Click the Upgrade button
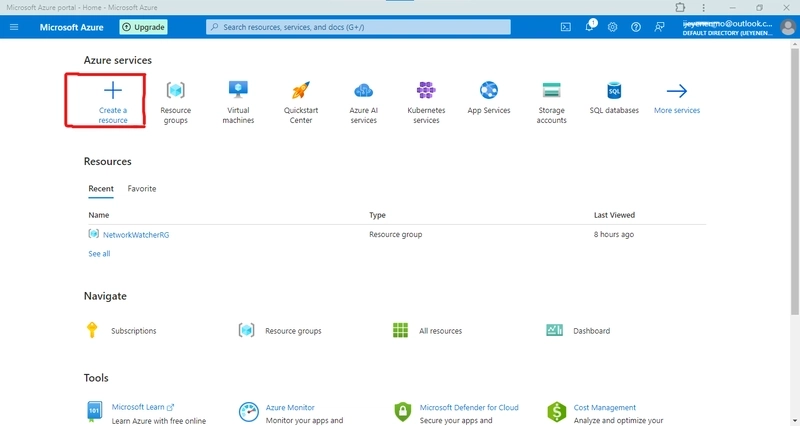This screenshot has width=800, height=426. [x=143, y=27]
